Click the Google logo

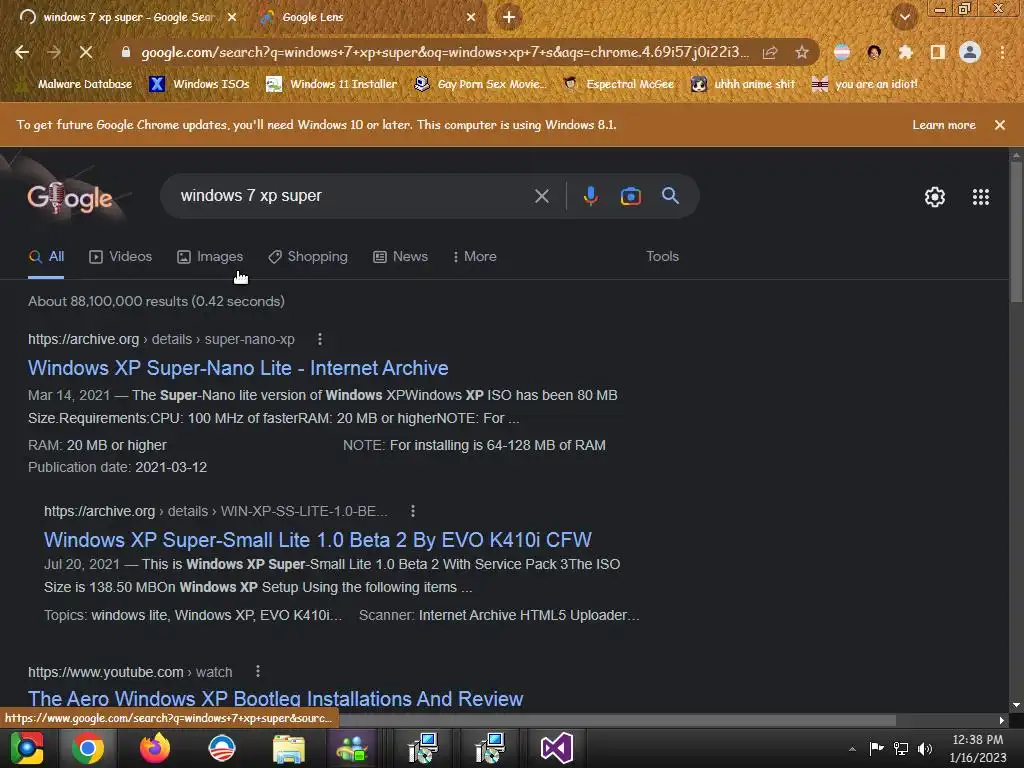click(70, 198)
